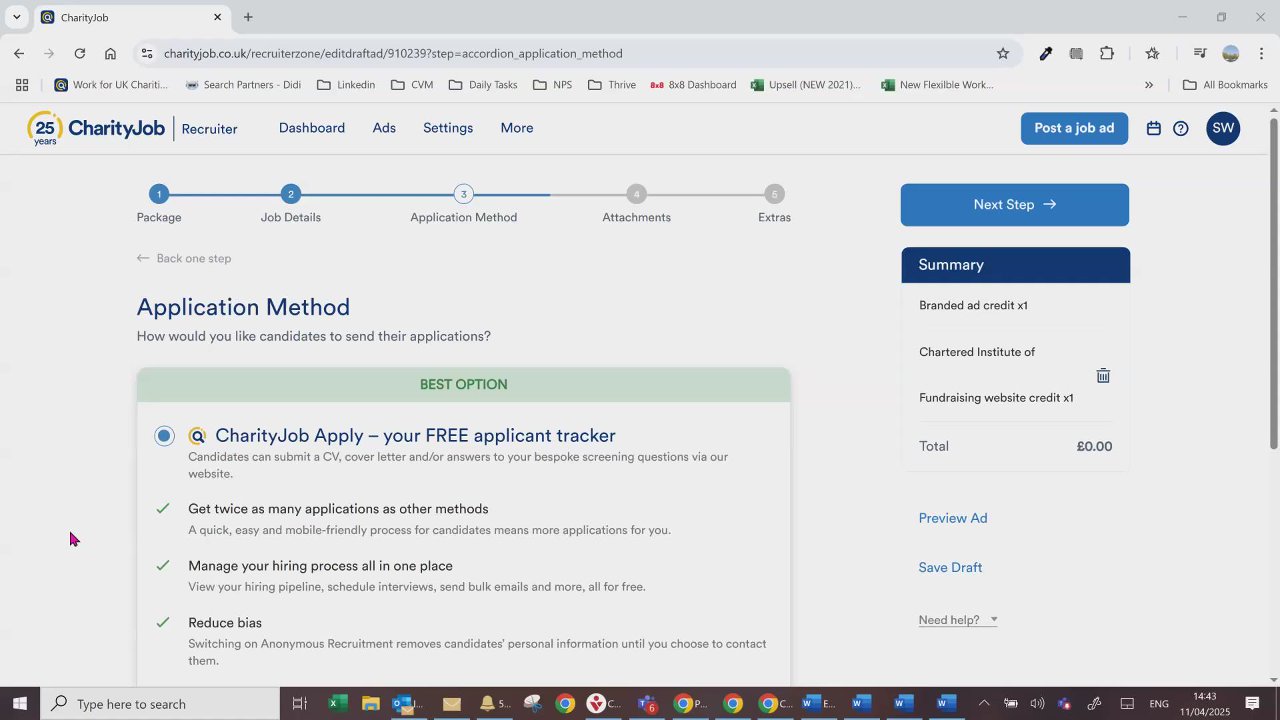The width and height of the screenshot is (1280, 720).
Task: Open the notification center icon
Action: (1252, 704)
